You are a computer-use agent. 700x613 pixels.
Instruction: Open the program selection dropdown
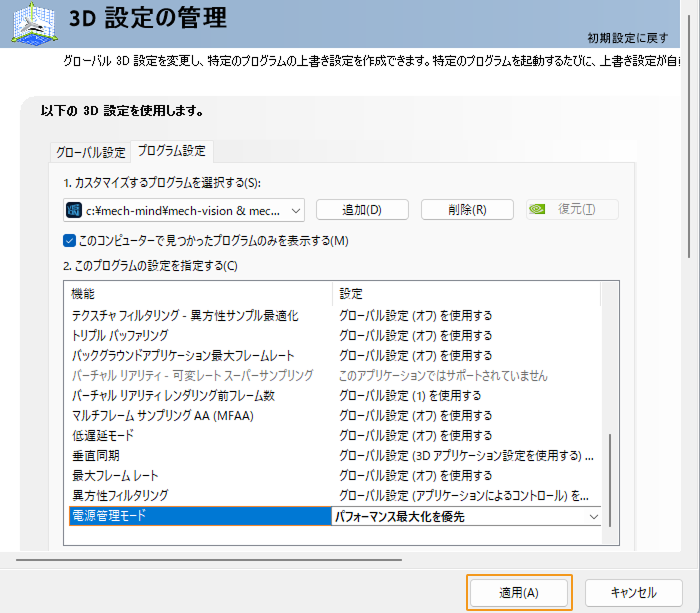[x=296, y=210]
